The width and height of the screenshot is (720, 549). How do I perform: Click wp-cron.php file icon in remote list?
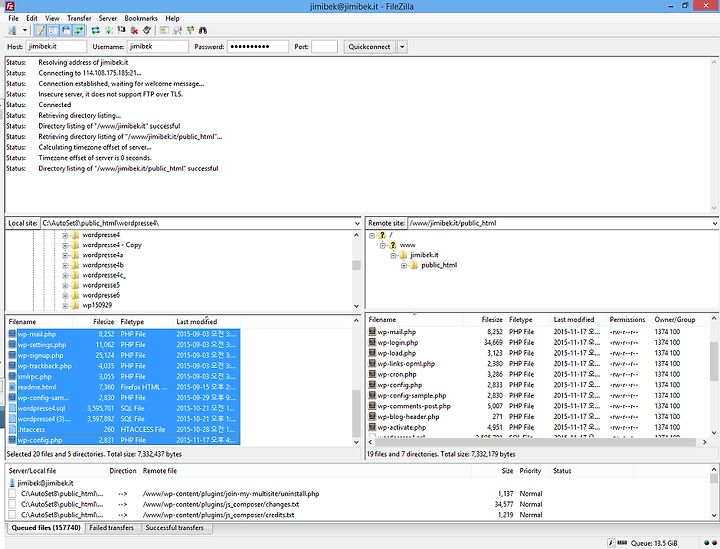click(372, 374)
